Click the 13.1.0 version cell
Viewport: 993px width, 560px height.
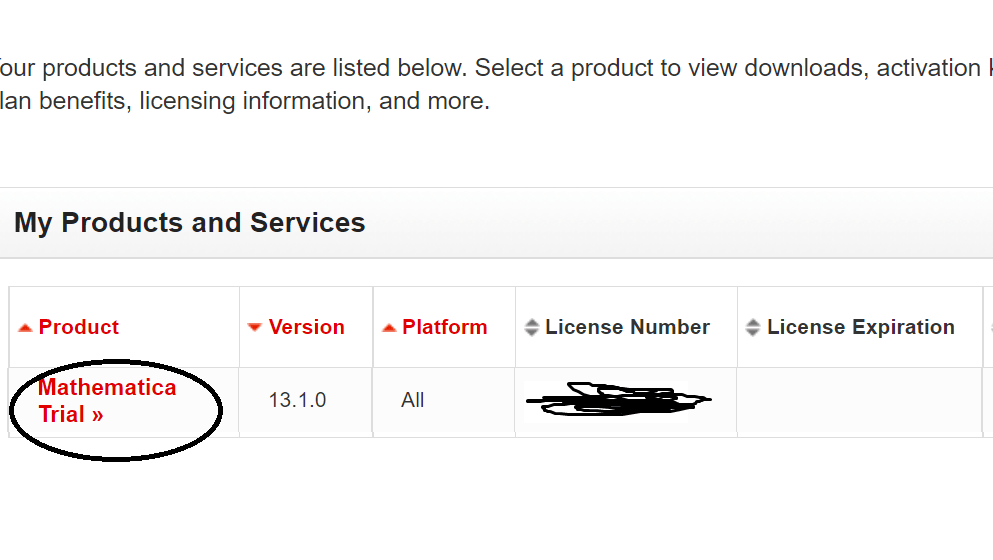[297, 400]
